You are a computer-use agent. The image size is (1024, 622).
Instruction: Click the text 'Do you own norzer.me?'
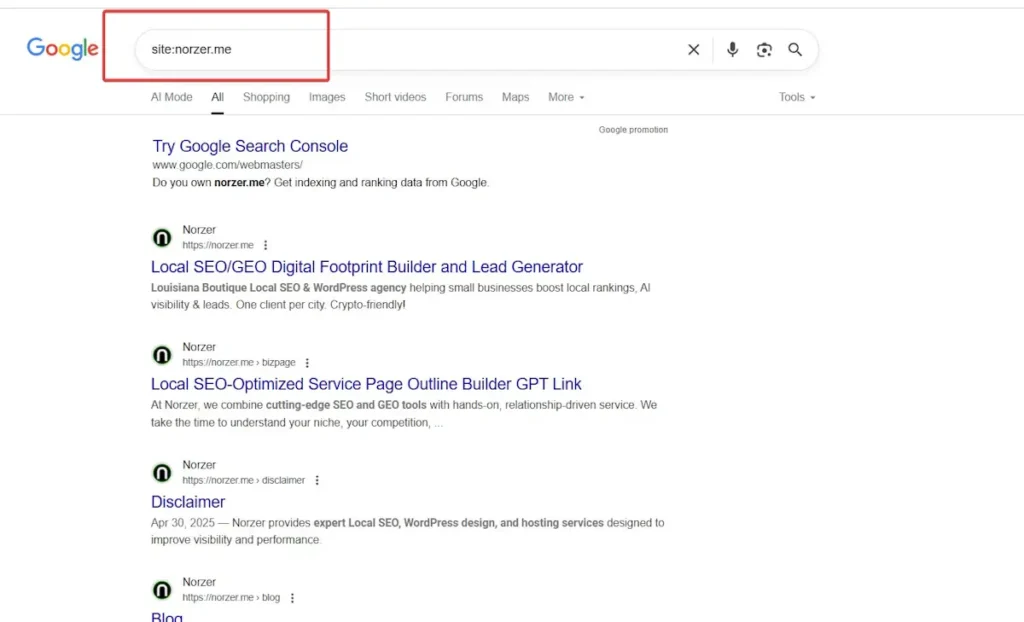click(211, 182)
